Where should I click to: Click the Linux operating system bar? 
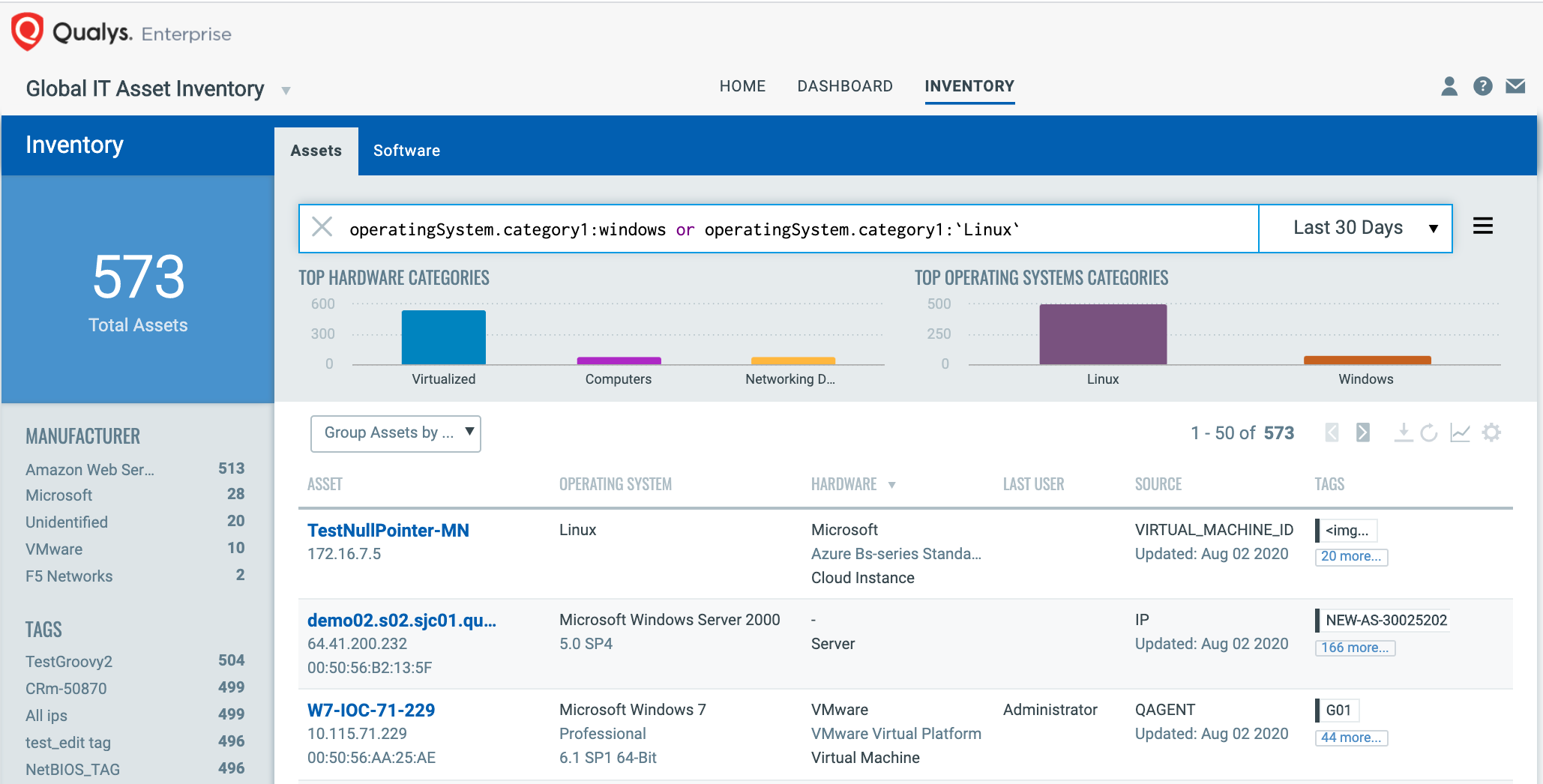tap(1103, 334)
